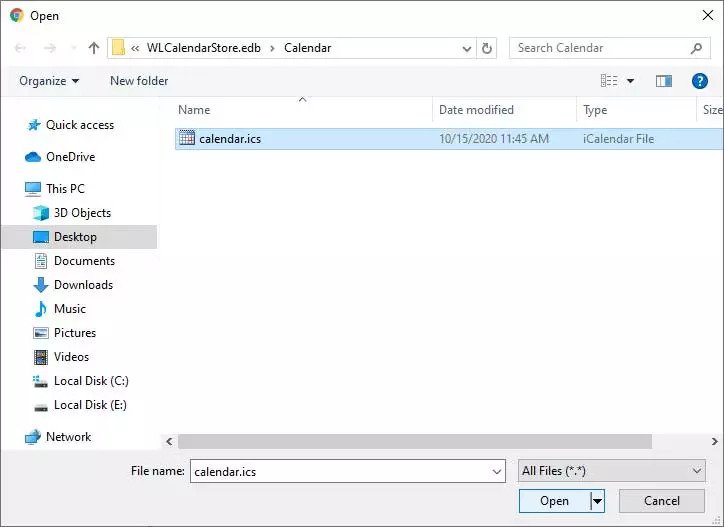Open Quick access in sidebar
Screen dimensions: 724x527
point(80,125)
